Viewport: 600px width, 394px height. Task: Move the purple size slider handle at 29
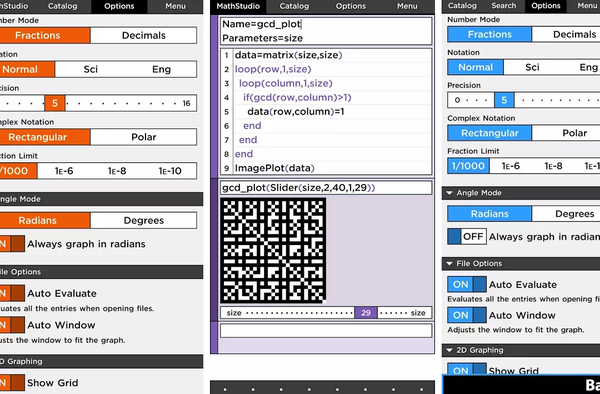click(x=366, y=313)
